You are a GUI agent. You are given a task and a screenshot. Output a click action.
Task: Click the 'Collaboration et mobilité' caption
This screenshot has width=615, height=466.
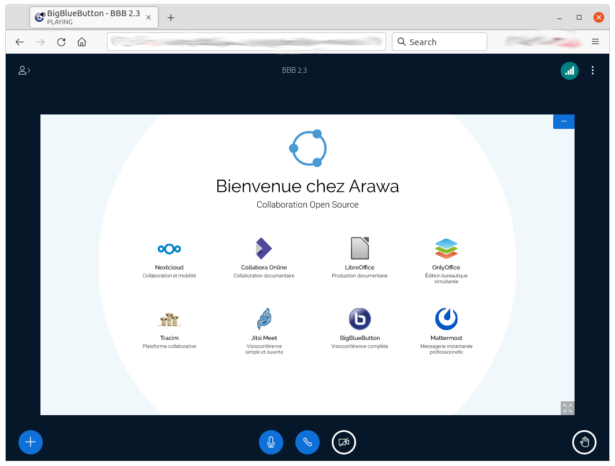coord(169,276)
